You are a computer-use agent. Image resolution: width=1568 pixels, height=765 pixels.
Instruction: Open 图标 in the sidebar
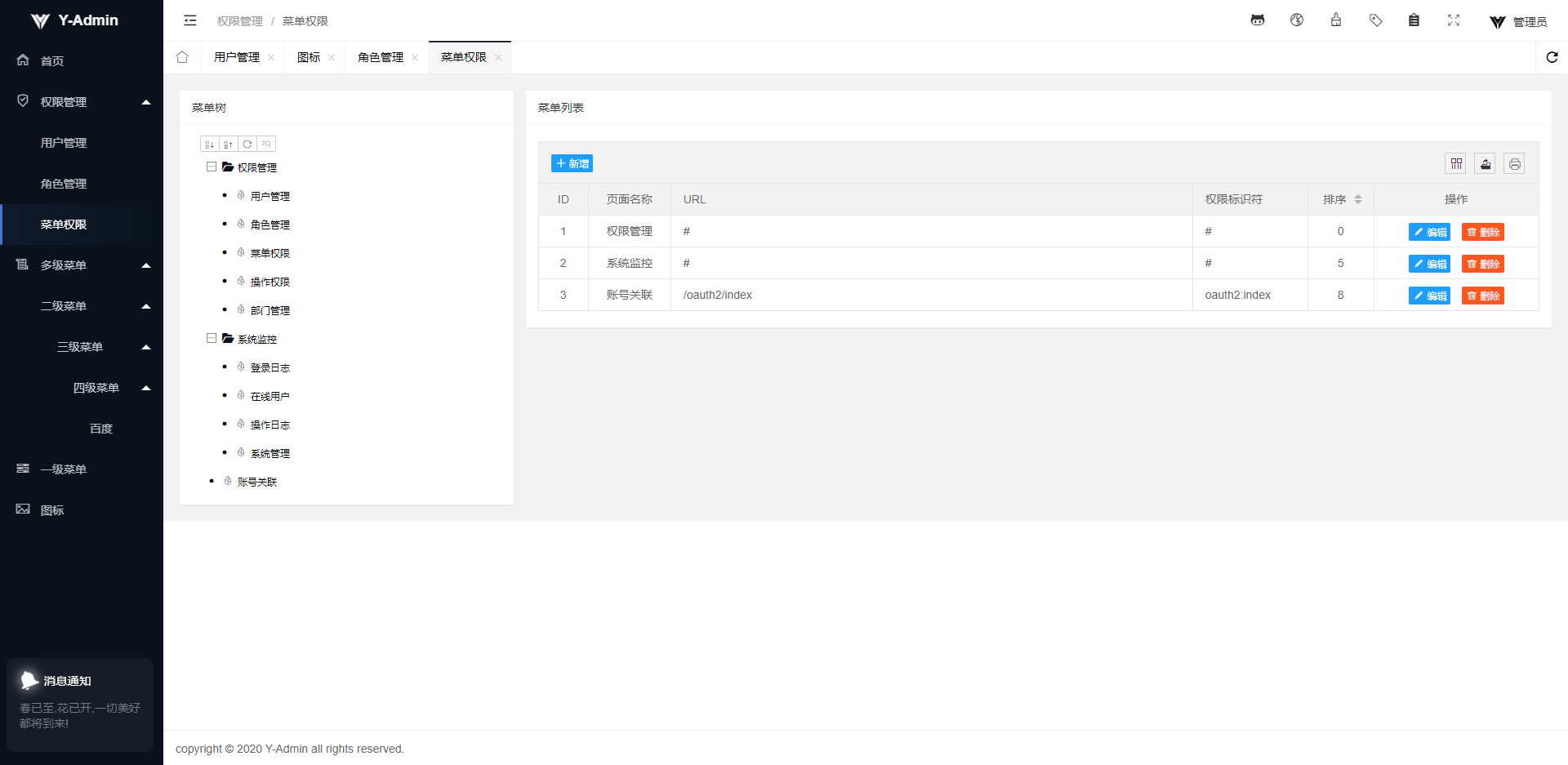click(82, 510)
